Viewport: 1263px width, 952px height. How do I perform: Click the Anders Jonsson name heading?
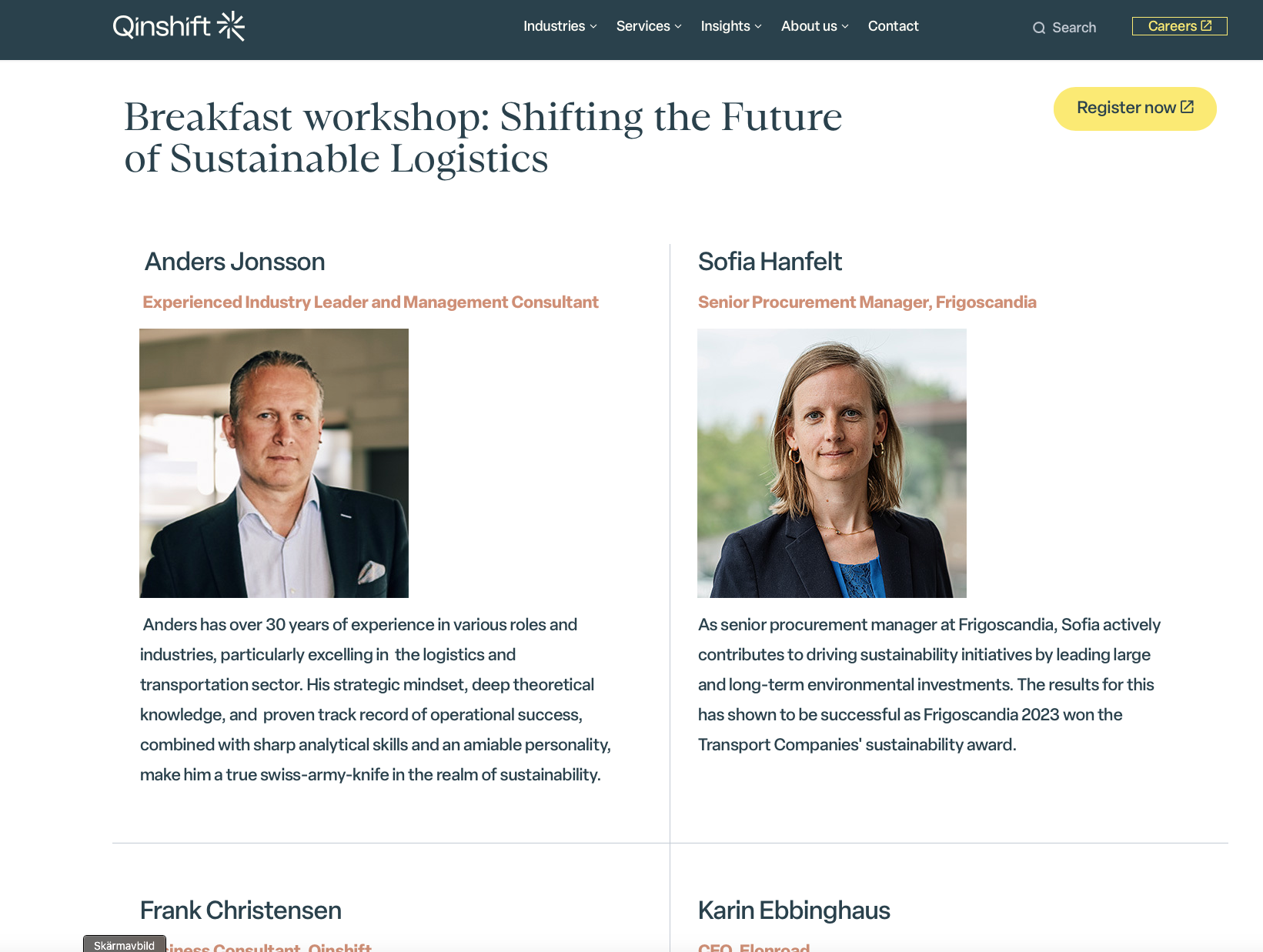pos(235,262)
